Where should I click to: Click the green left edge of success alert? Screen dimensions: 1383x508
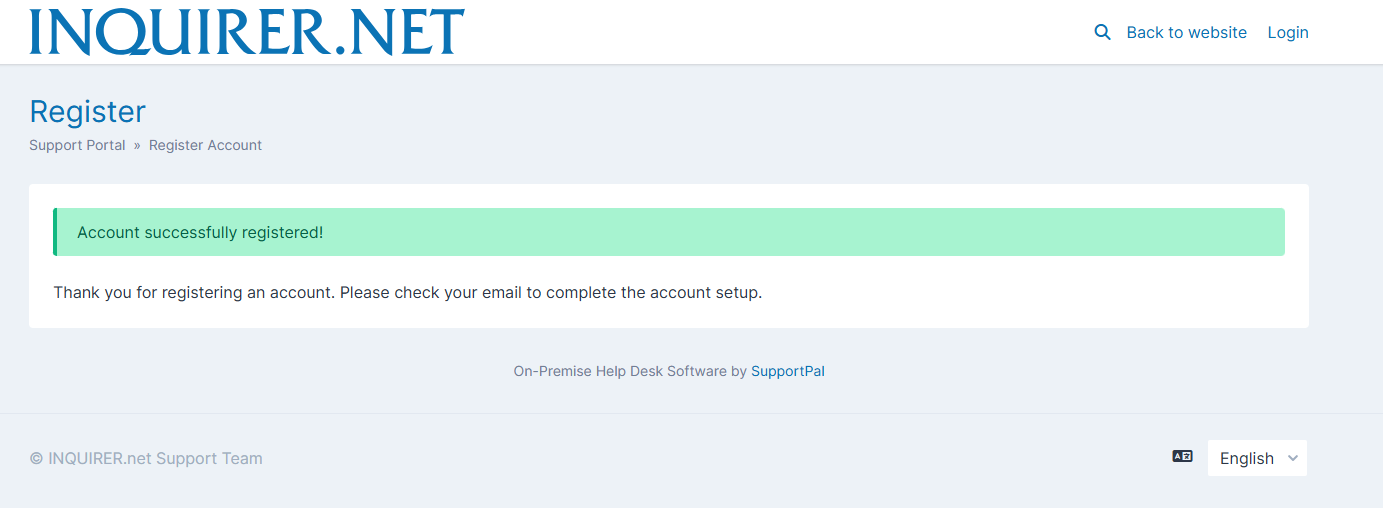click(55, 232)
